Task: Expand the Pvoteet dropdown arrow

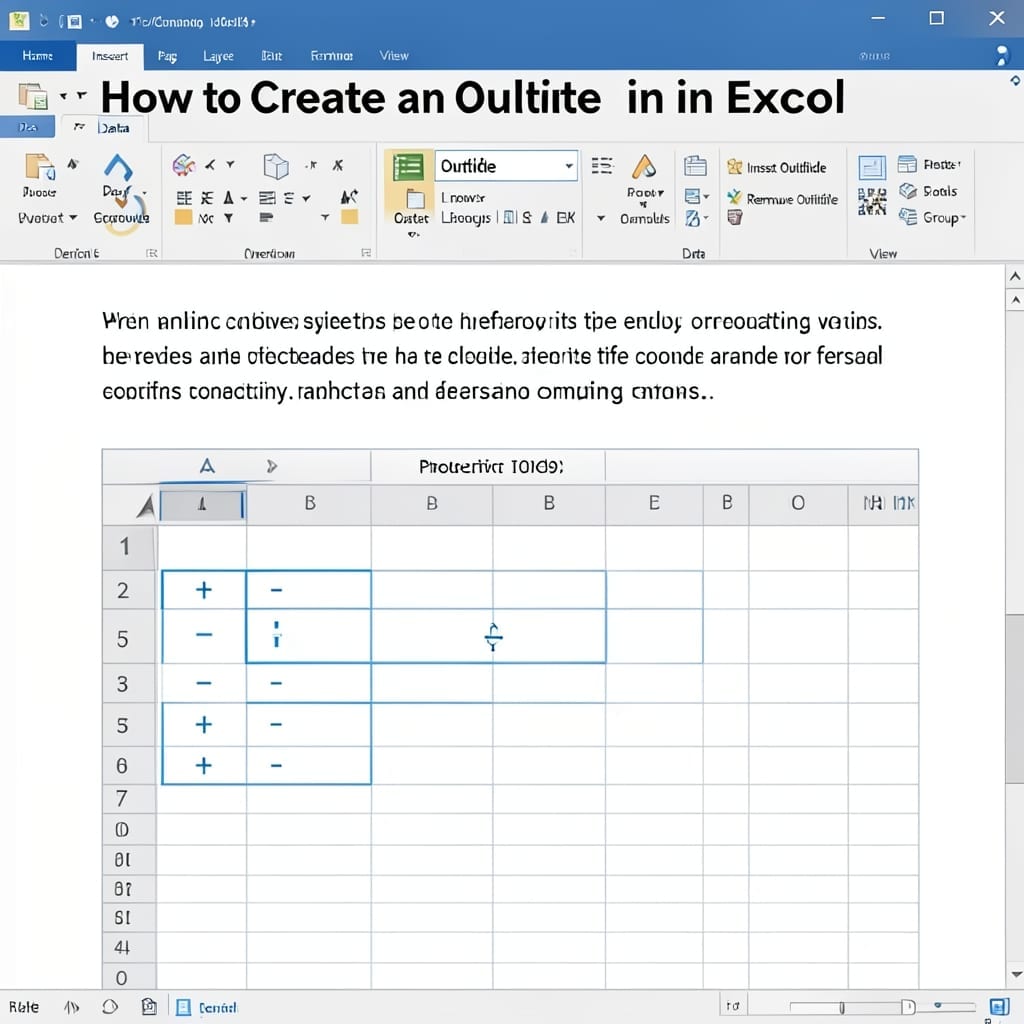Action: [73, 217]
